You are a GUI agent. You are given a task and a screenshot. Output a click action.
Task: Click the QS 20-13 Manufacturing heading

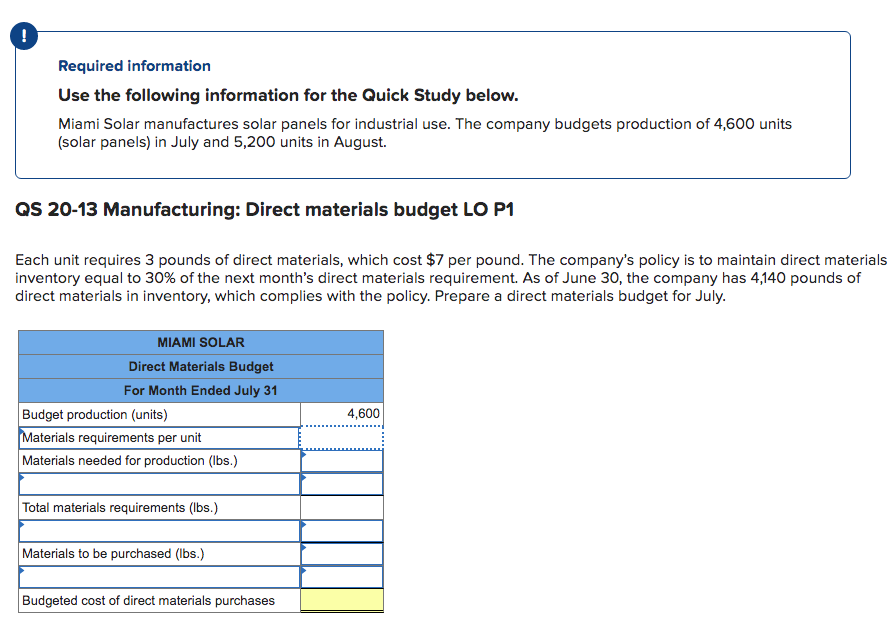pyautogui.click(x=265, y=209)
